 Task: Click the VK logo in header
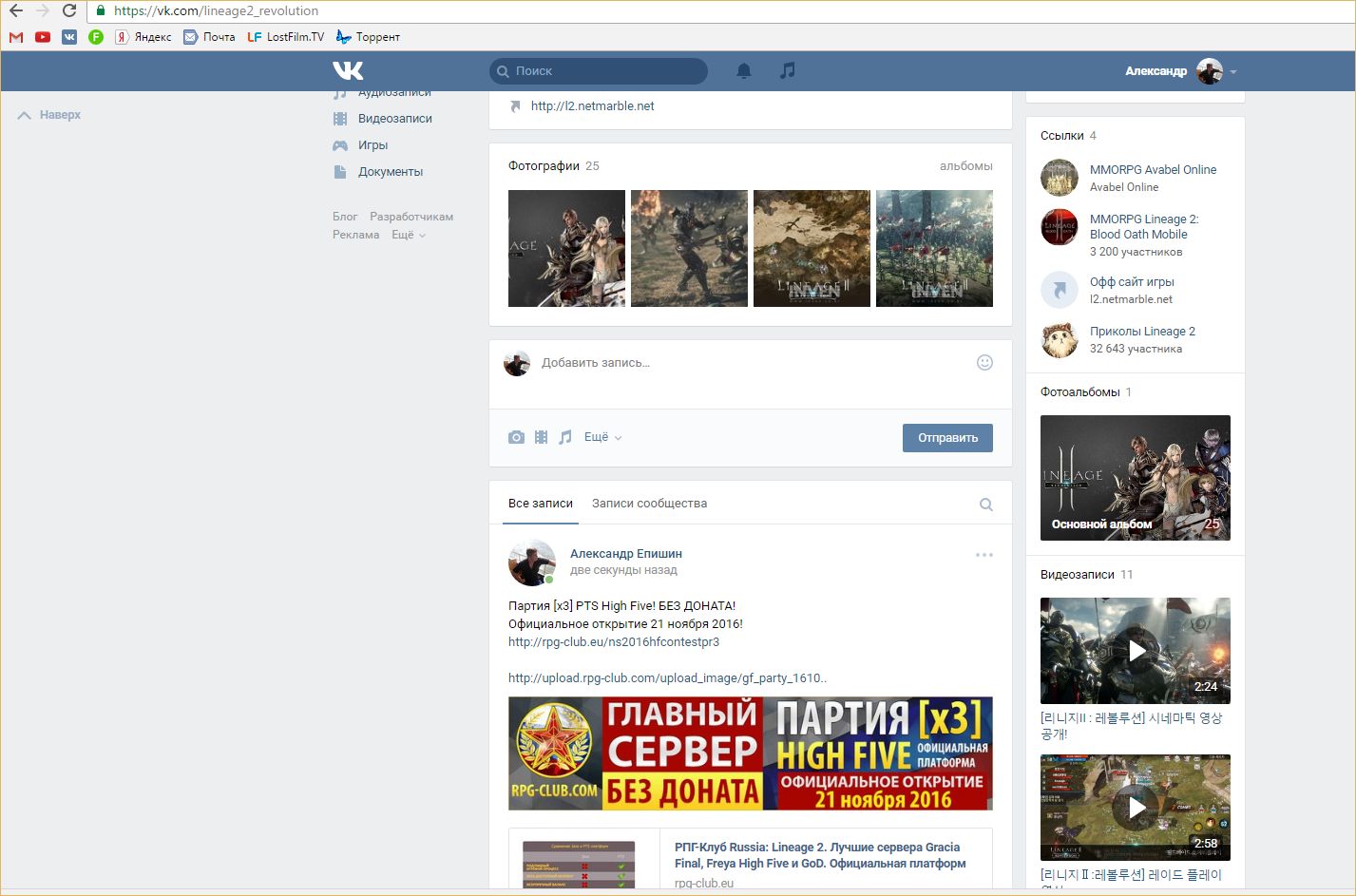348,70
